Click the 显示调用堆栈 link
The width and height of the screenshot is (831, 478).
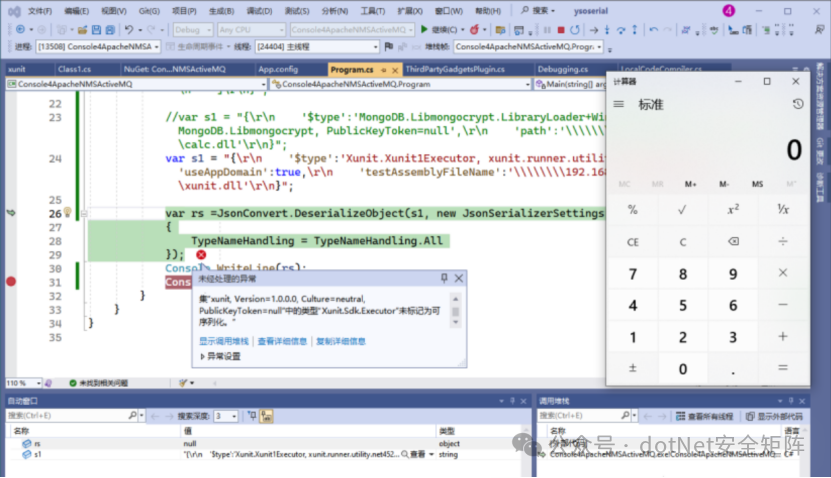pyautogui.click(x=224, y=341)
